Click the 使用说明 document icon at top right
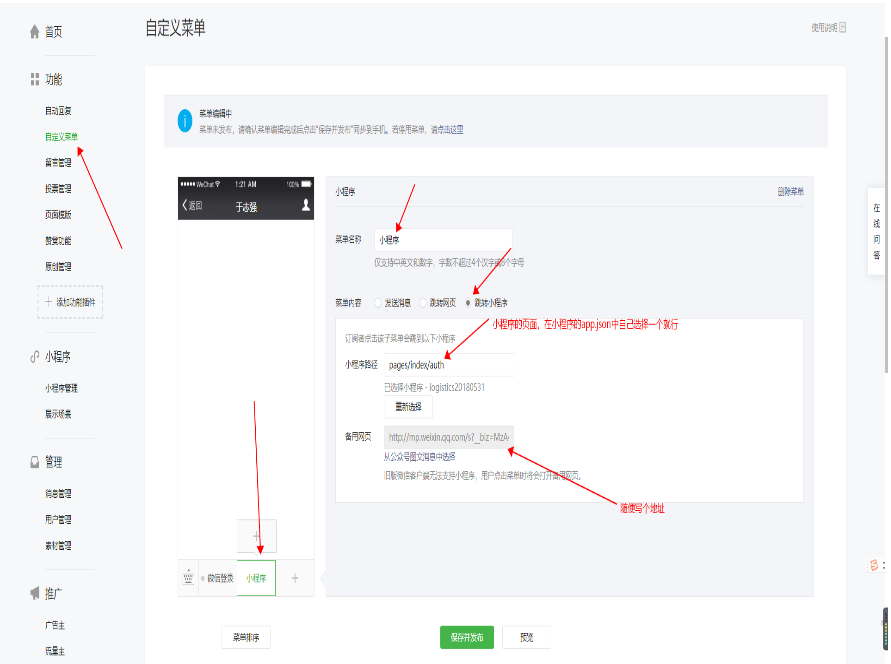Viewport: 891px width, 664px height. tap(843, 27)
